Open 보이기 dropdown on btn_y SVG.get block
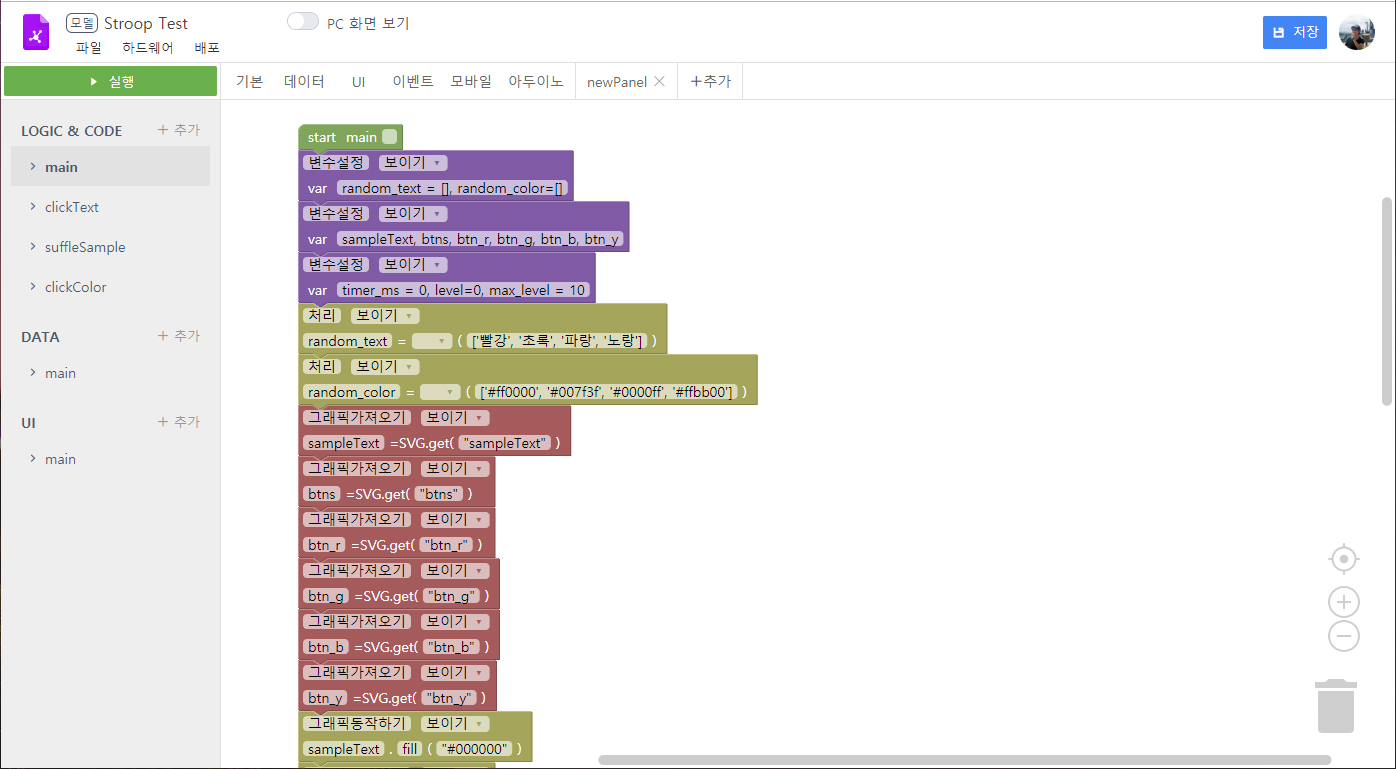The image size is (1396, 769). coord(454,672)
